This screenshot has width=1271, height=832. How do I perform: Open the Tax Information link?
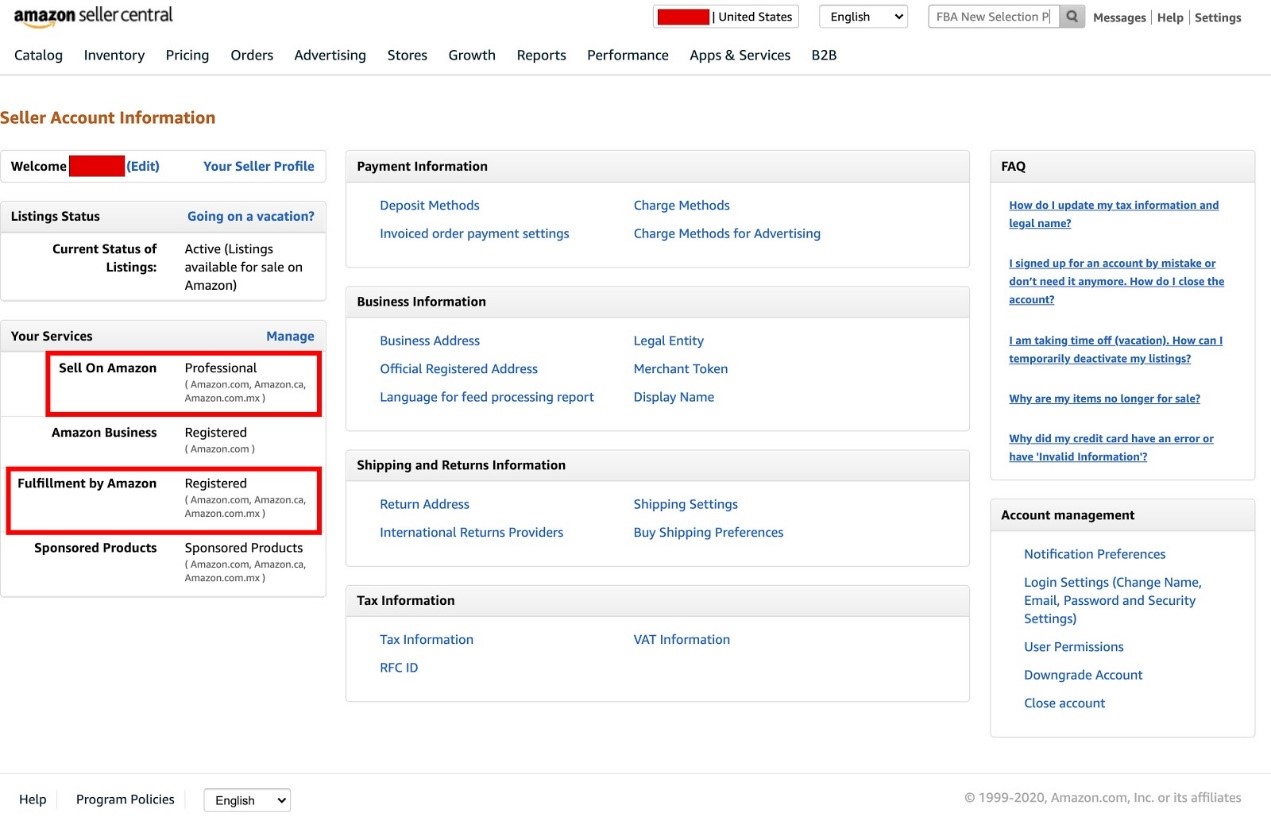[x=426, y=639]
